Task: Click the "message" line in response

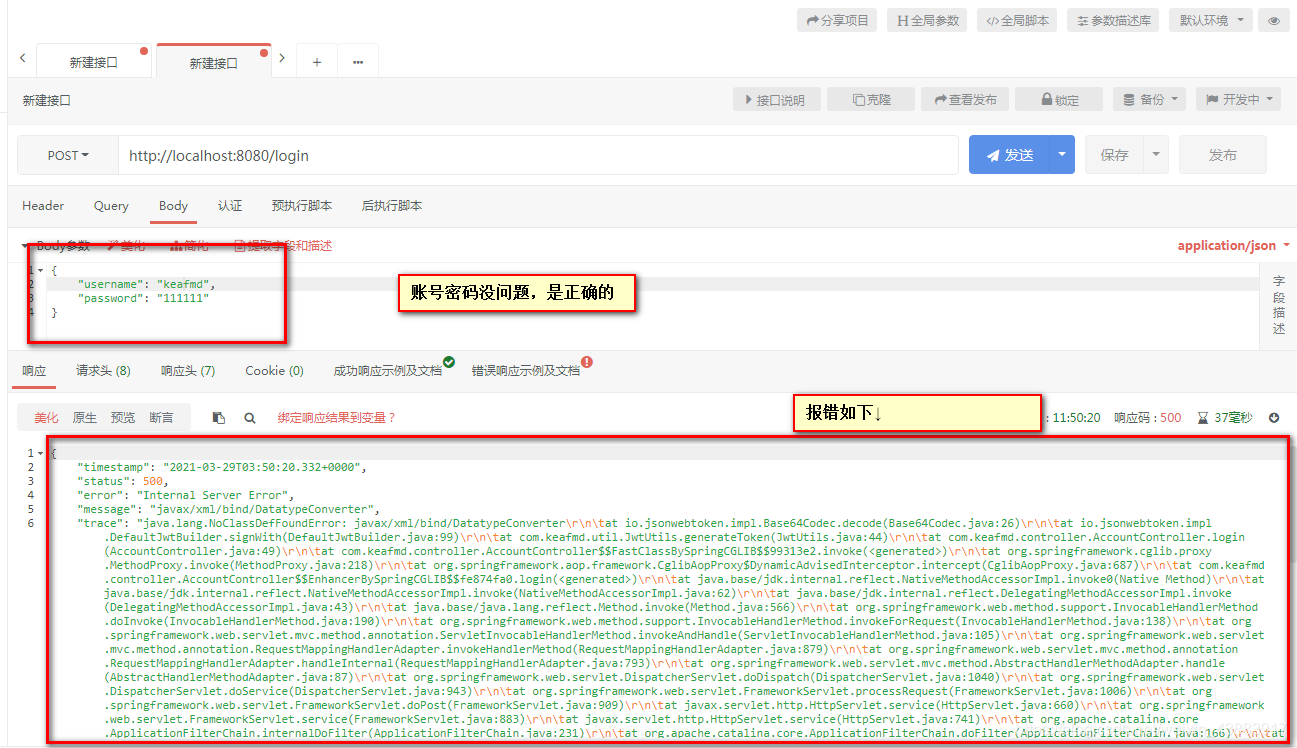Action: tap(229, 509)
